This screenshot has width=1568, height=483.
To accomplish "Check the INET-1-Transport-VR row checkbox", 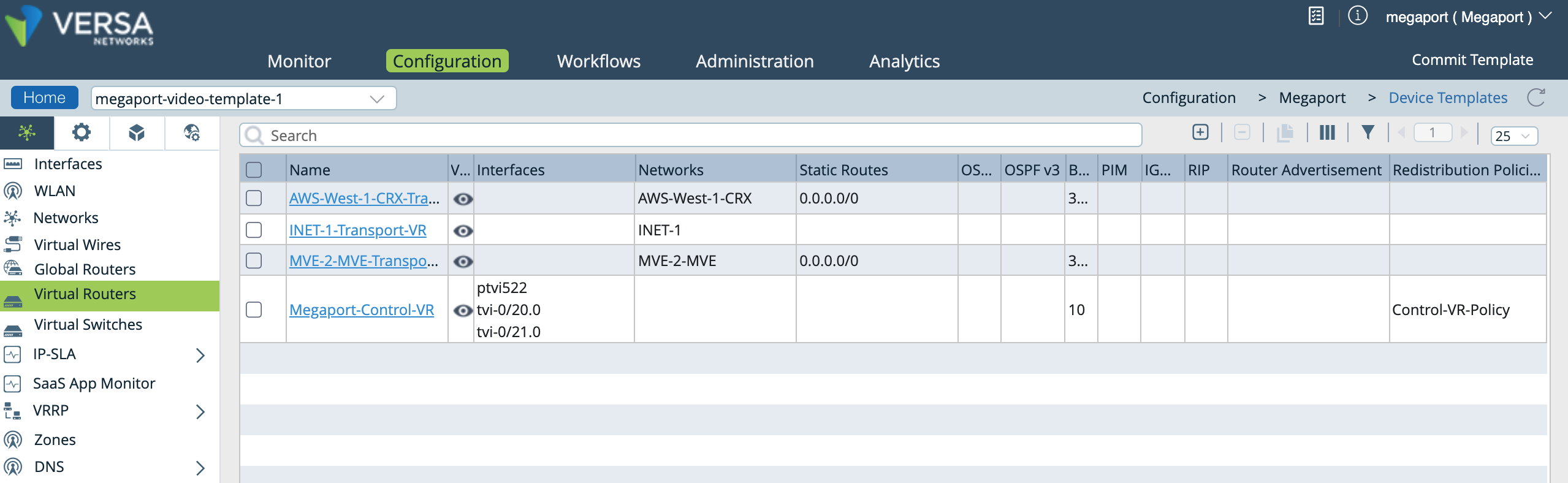I will click(x=254, y=230).
